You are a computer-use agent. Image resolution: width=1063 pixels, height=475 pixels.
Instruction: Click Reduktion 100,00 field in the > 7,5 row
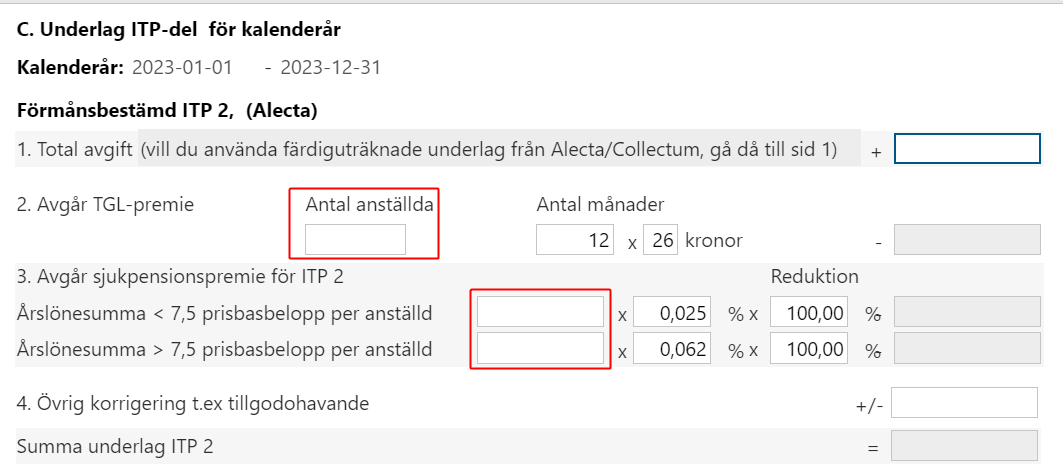tap(809, 348)
